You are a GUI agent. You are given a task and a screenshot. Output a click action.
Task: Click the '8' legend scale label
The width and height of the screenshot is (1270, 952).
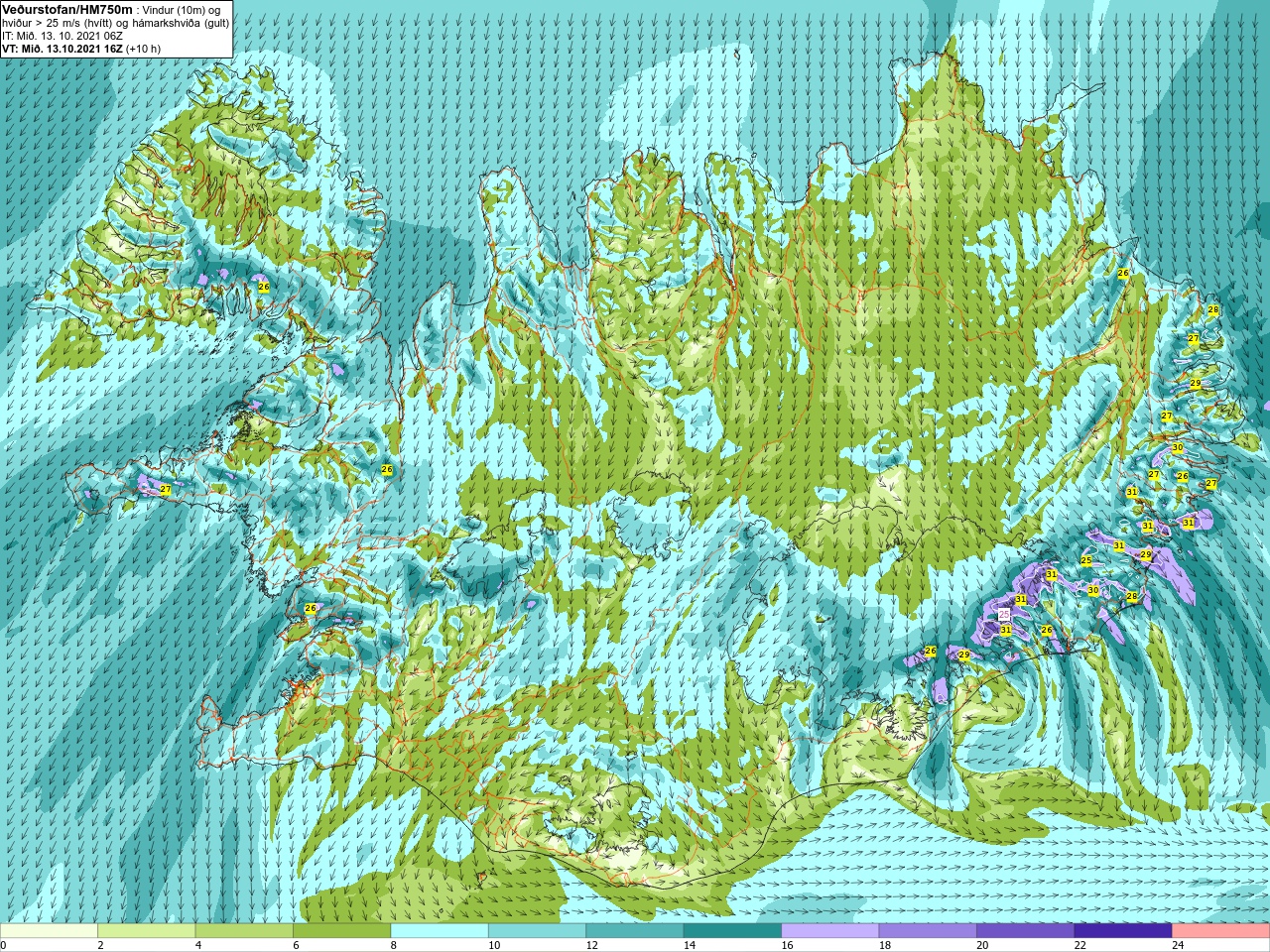tap(394, 945)
